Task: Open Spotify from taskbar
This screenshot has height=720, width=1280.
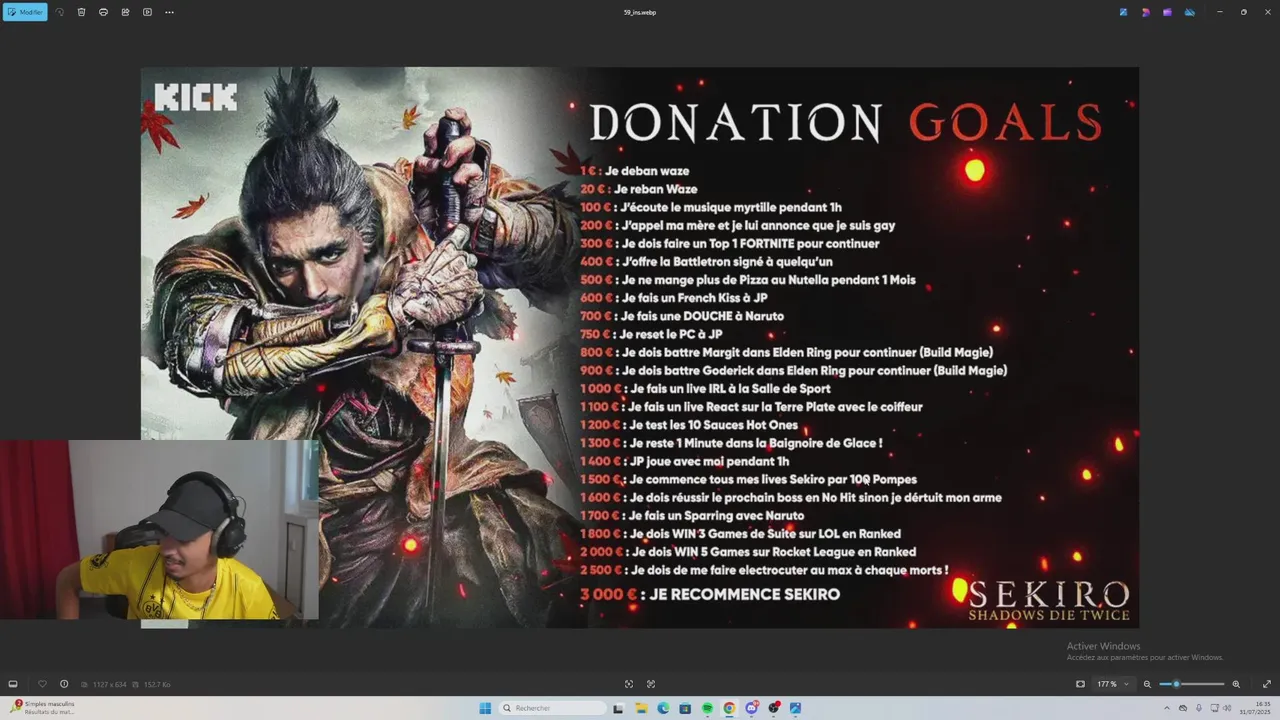Action: [707, 708]
